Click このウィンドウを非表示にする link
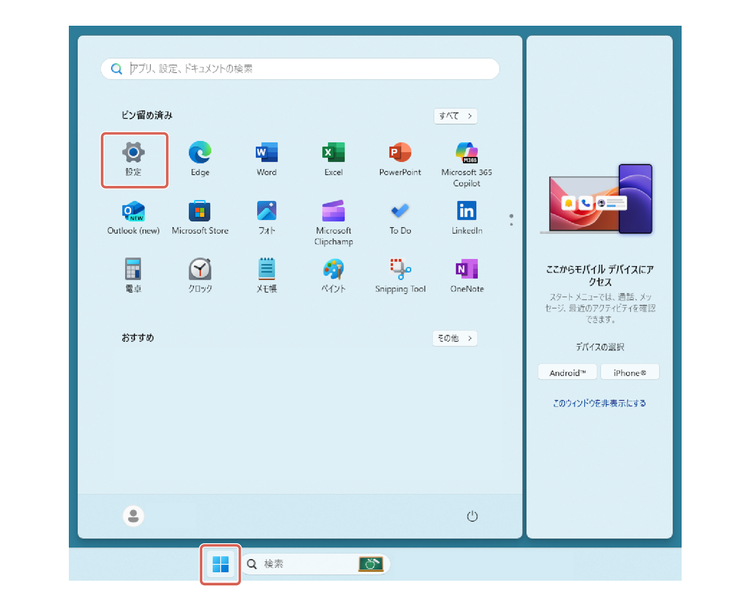750x598 pixels. [x=599, y=403]
